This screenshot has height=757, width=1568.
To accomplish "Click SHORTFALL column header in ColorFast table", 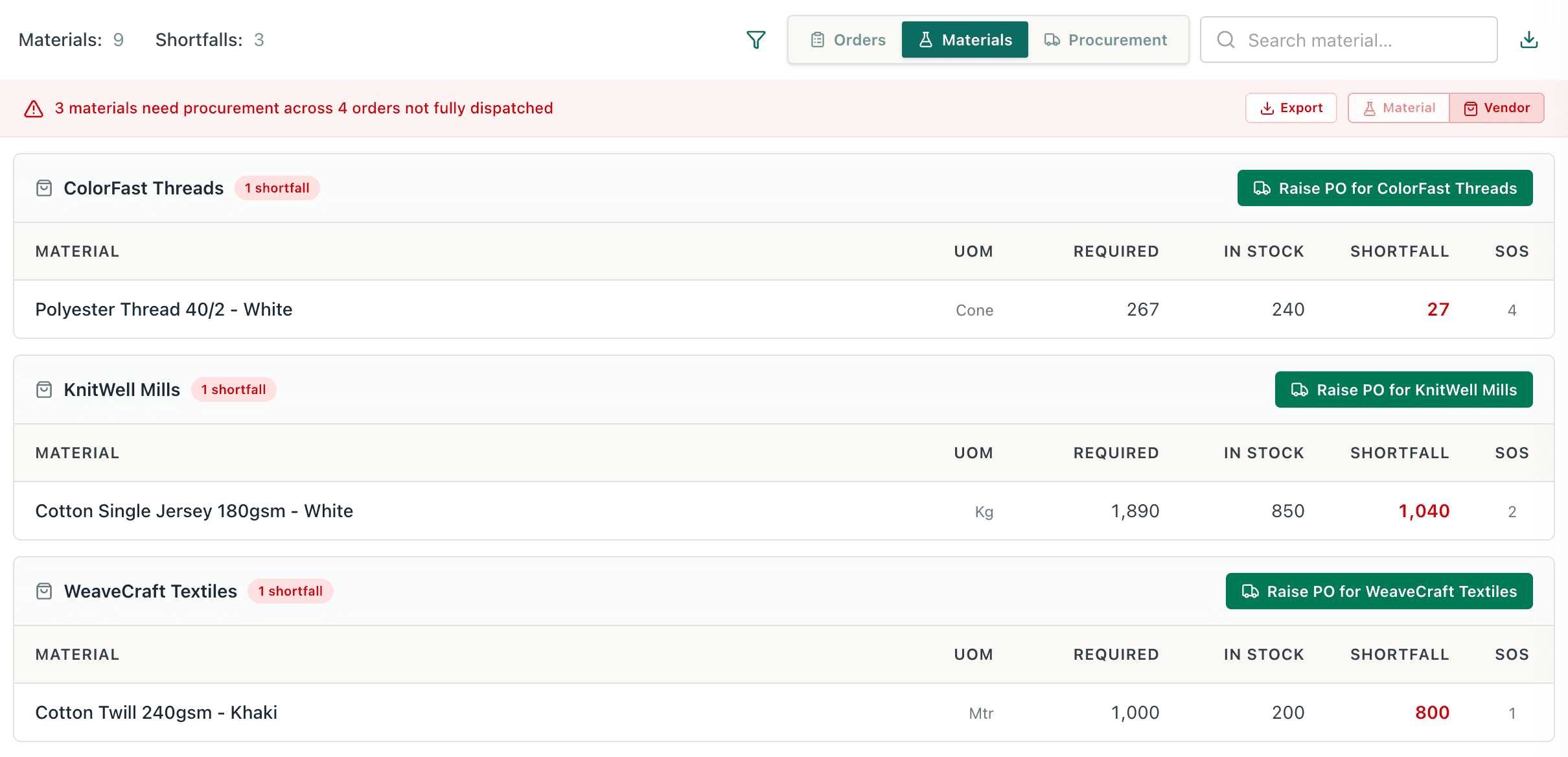I will pyautogui.click(x=1400, y=252).
